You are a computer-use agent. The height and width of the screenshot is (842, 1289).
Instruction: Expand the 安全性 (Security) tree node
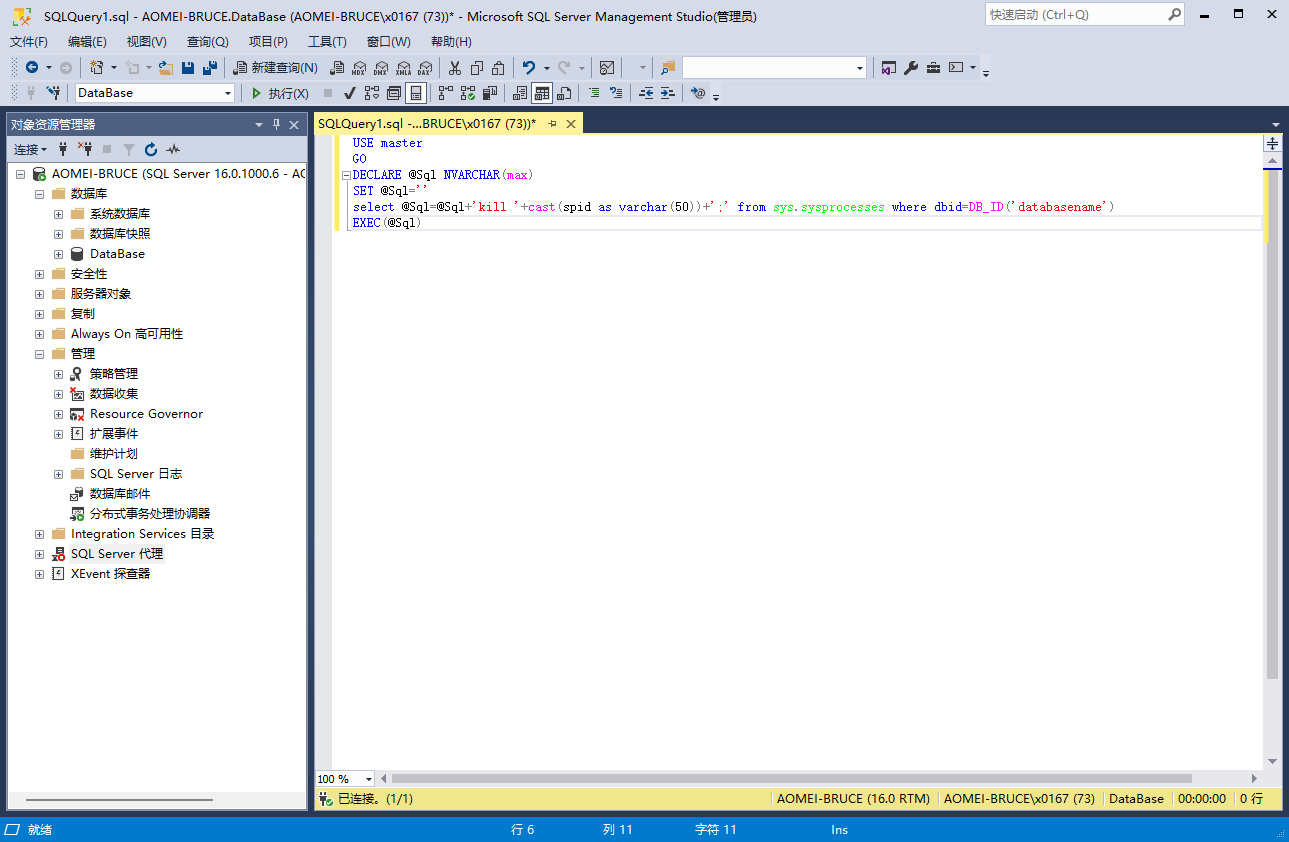click(x=39, y=274)
